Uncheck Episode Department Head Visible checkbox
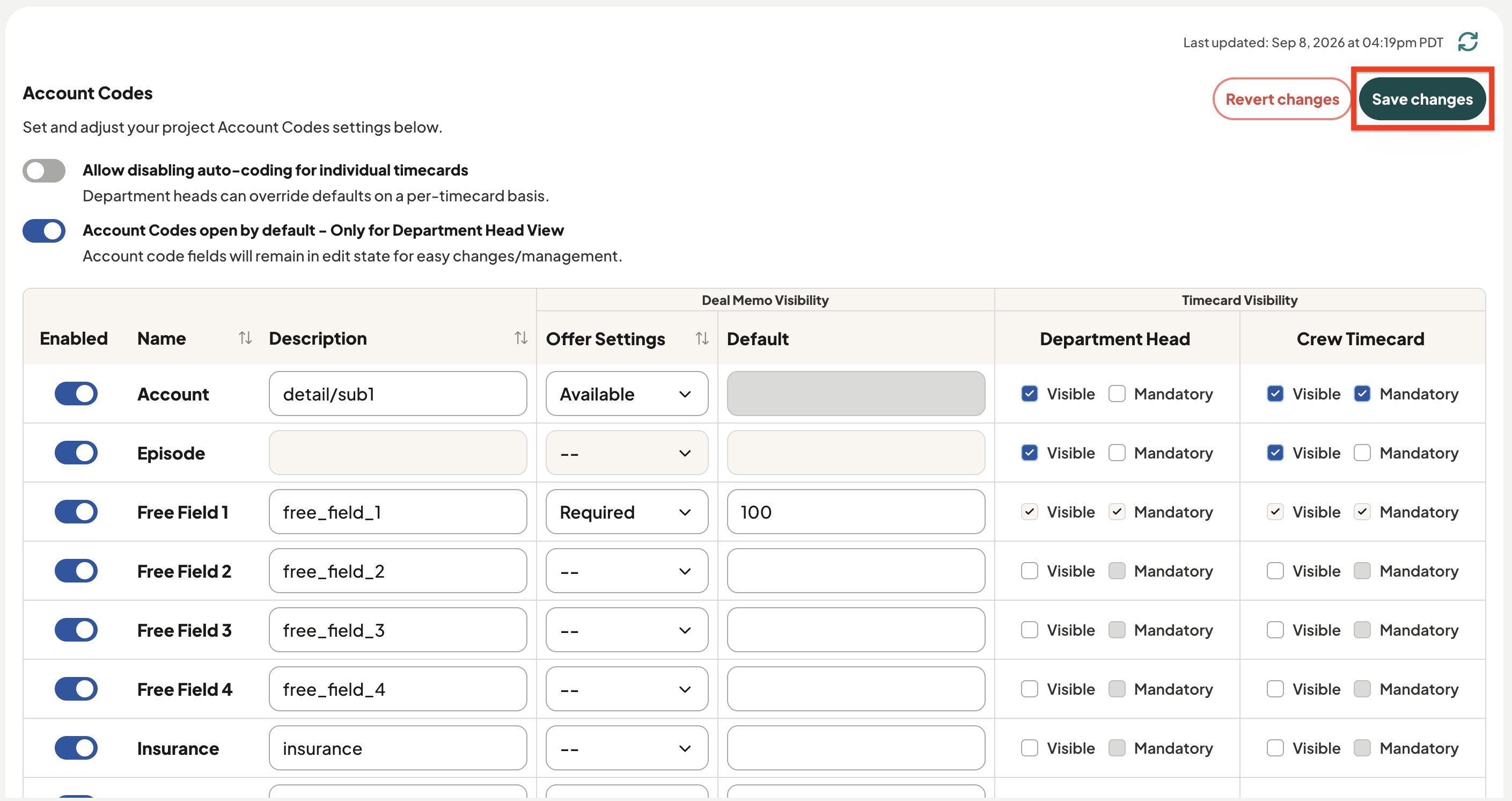 click(1029, 453)
